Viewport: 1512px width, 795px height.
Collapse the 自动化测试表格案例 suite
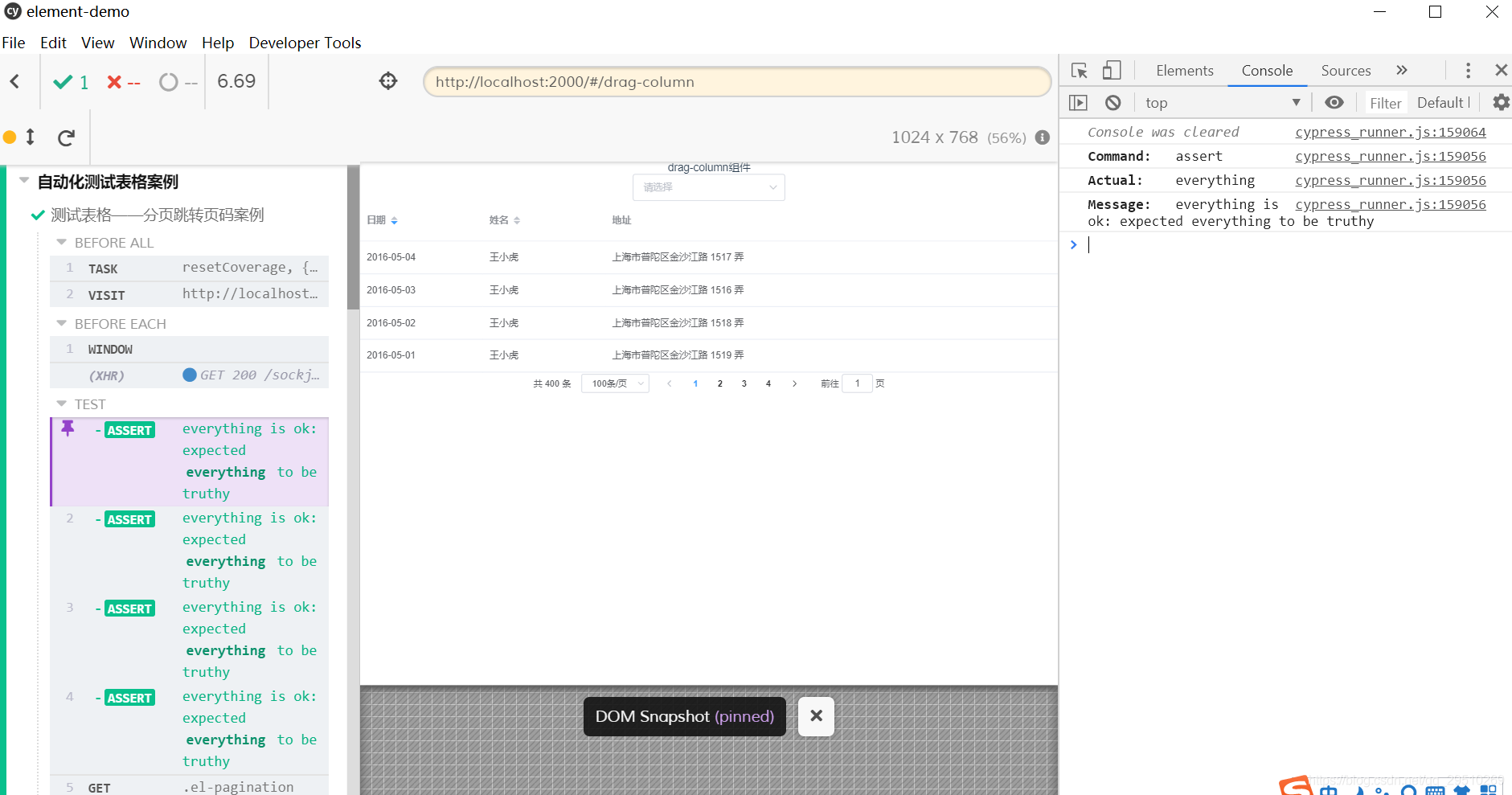tap(24, 181)
